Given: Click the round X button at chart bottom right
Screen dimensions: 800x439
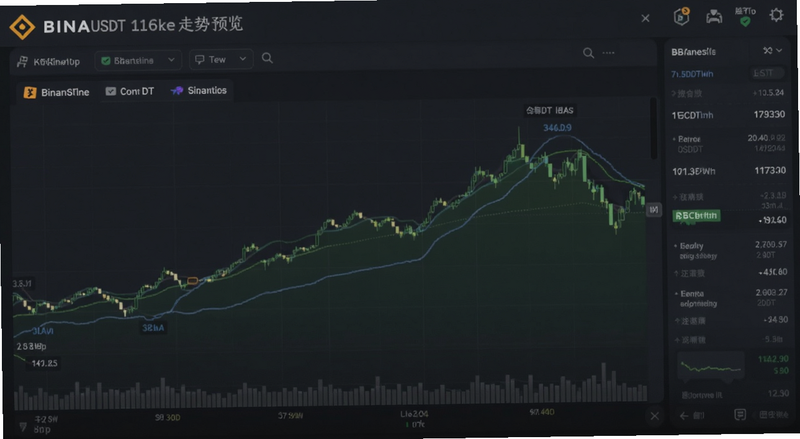Looking at the screenshot, I should coord(655,416).
